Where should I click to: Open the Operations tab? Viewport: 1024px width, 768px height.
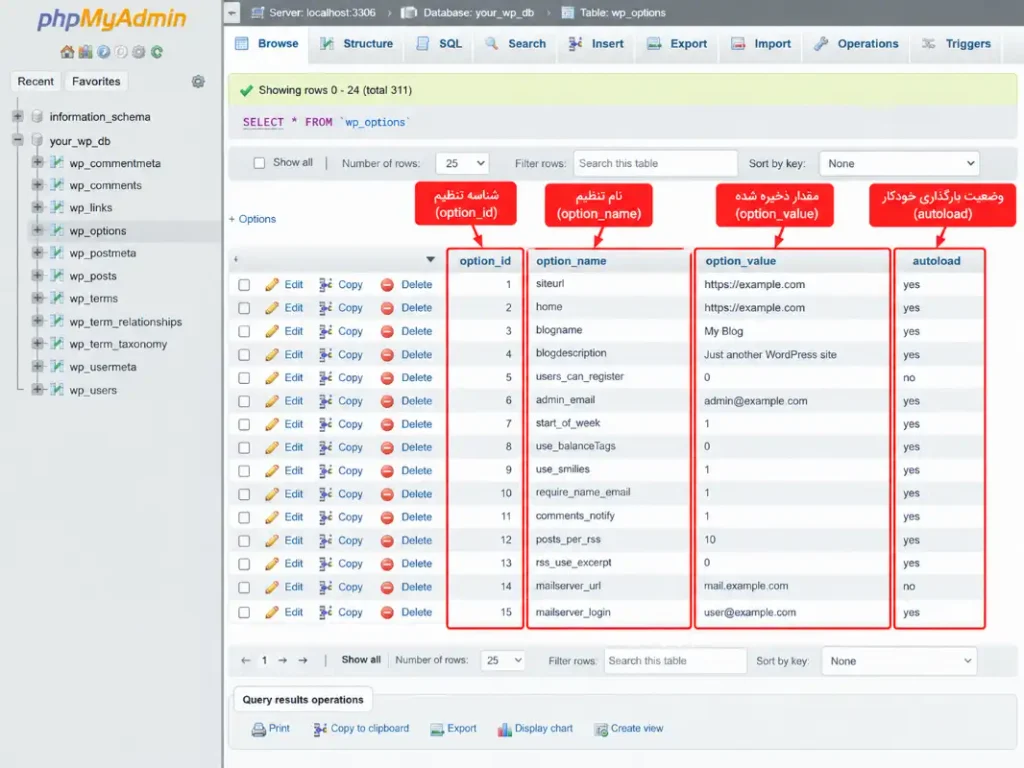[856, 44]
